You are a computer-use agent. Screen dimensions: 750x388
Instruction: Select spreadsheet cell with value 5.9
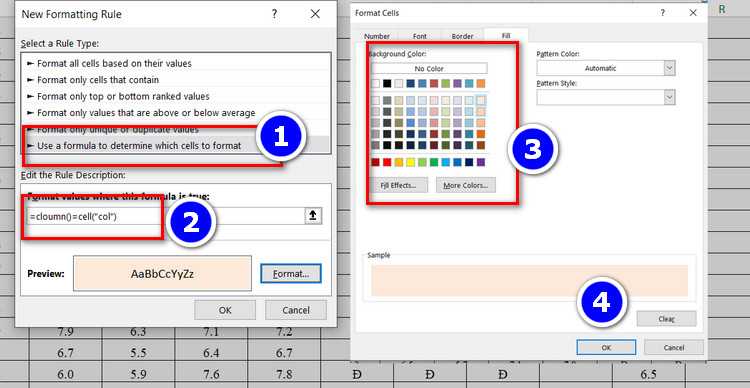tap(138, 375)
